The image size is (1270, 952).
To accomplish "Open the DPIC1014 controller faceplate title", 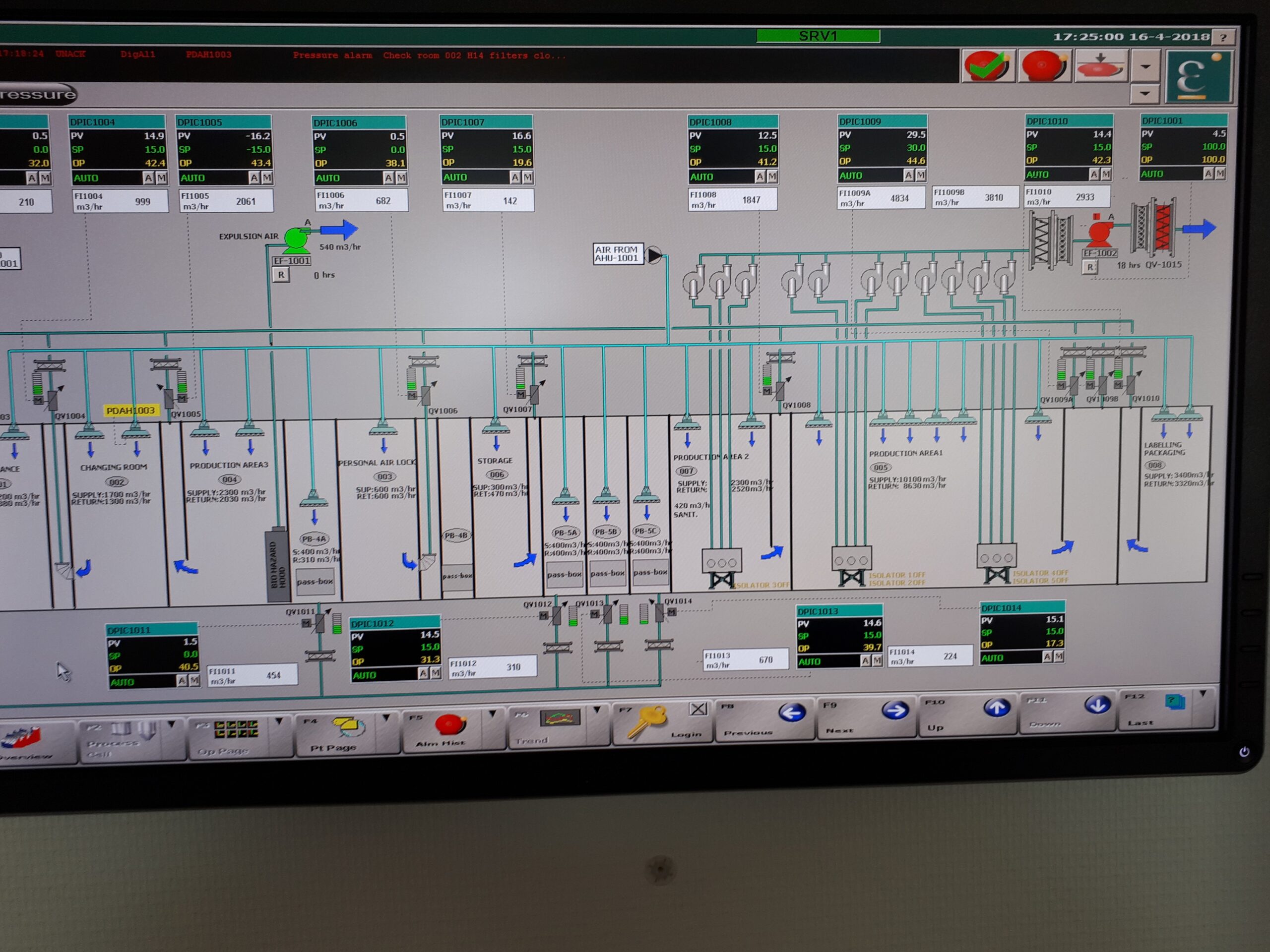I will [1022, 608].
